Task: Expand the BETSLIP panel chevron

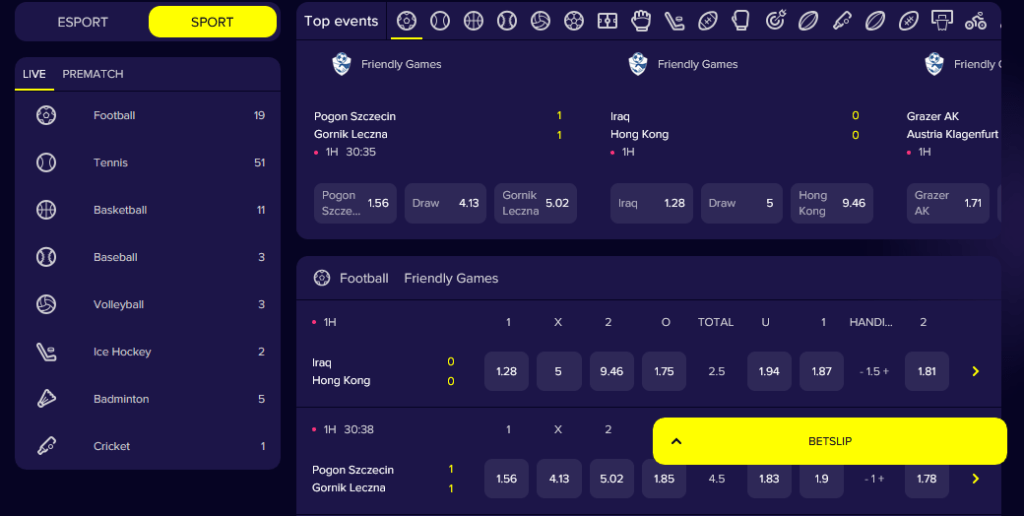Action: (x=677, y=442)
